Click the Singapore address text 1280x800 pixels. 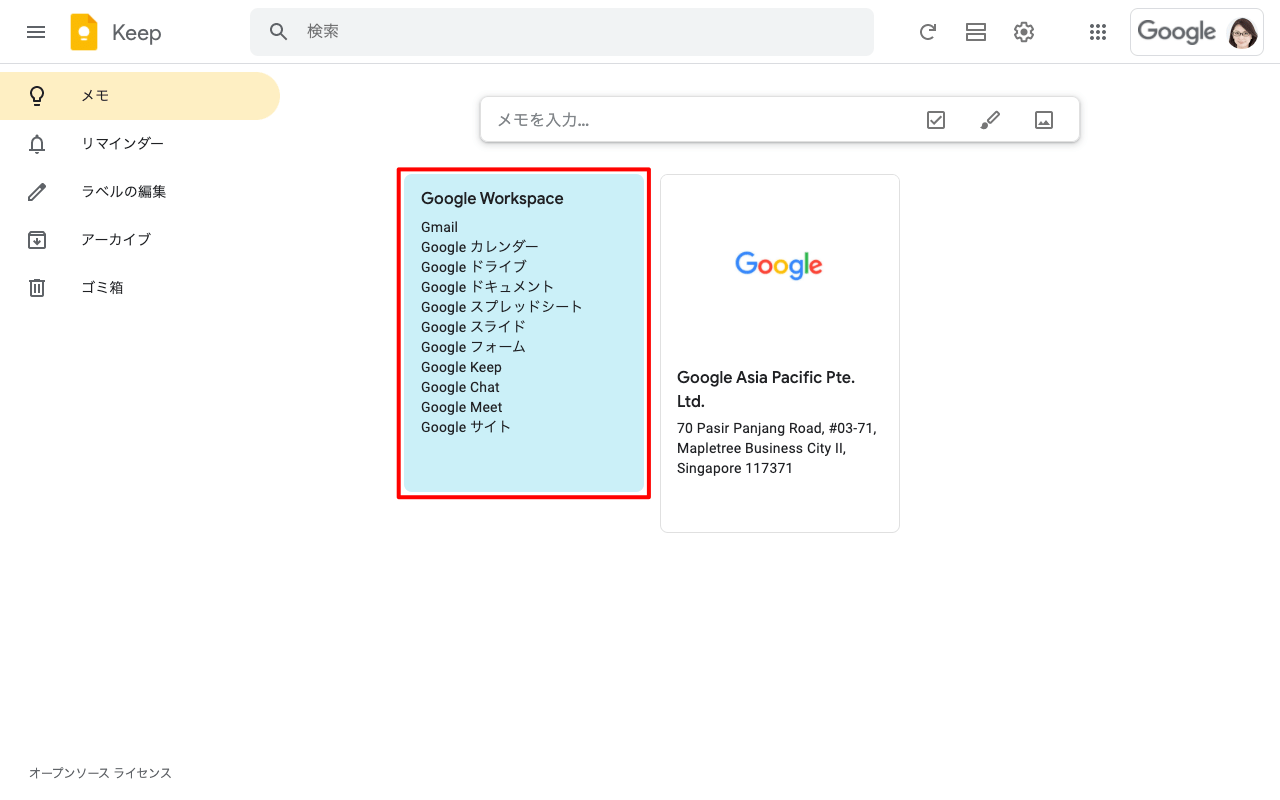click(776, 448)
